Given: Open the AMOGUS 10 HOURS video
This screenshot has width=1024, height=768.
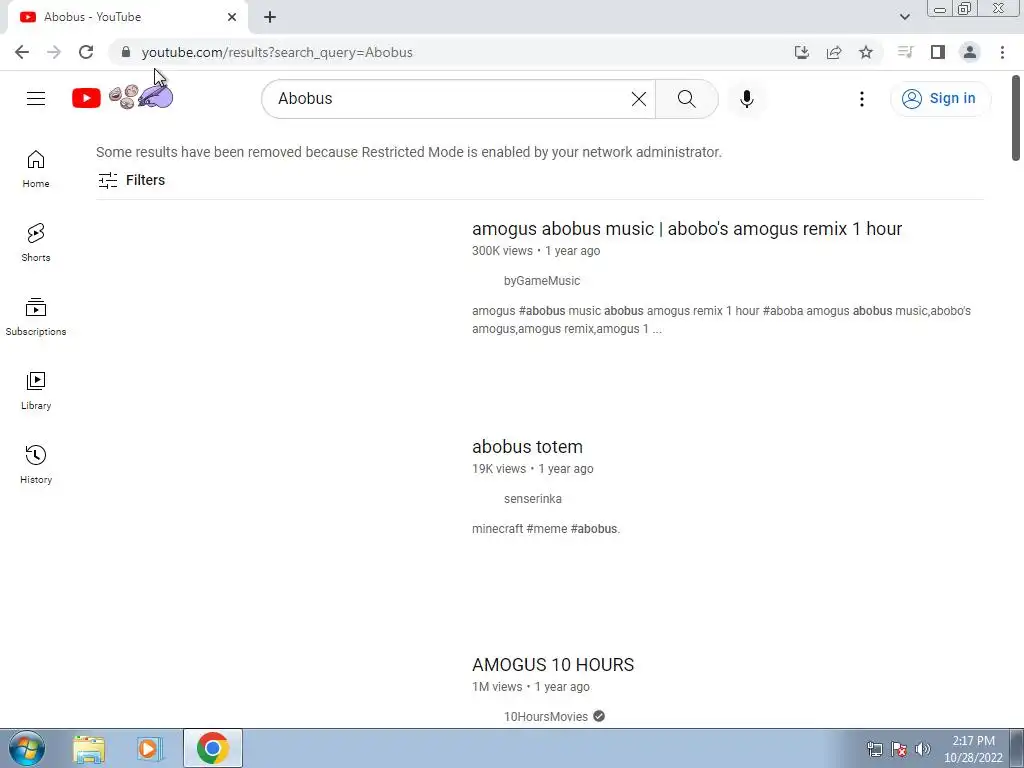Looking at the screenshot, I should point(552,665).
